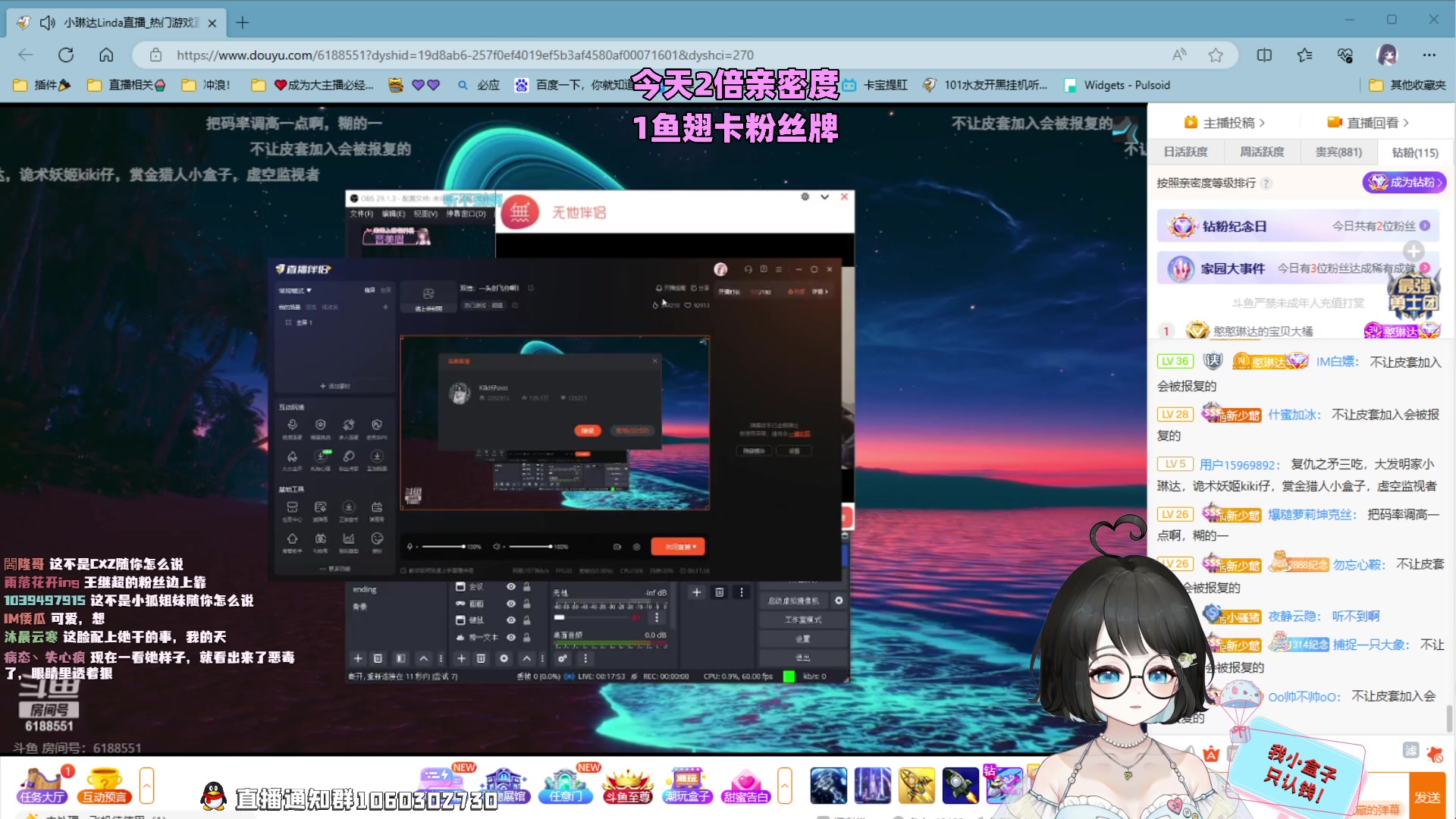Switch to the 日活跃度 tab
This screenshot has height=819, width=1456.
tap(1185, 152)
